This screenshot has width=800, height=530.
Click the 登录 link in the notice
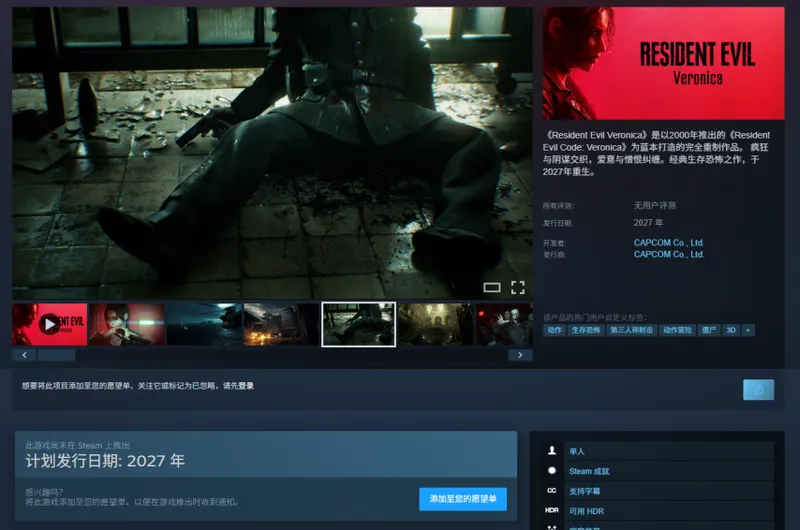coord(246,386)
